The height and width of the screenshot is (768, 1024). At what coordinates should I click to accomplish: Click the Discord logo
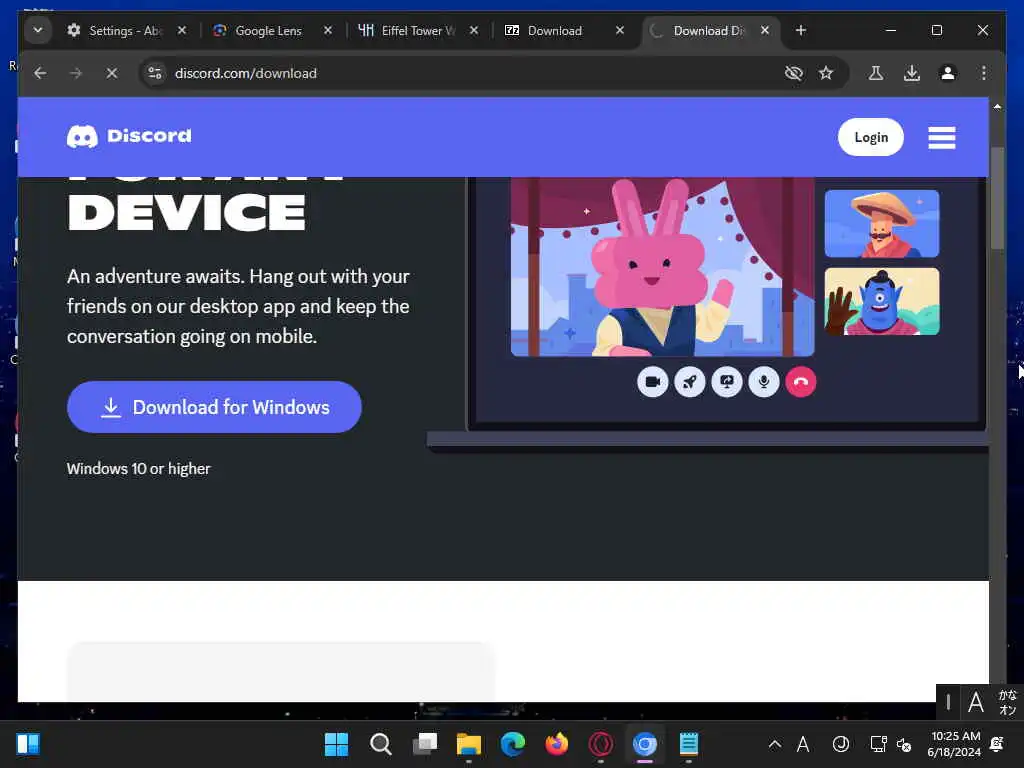point(129,136)
